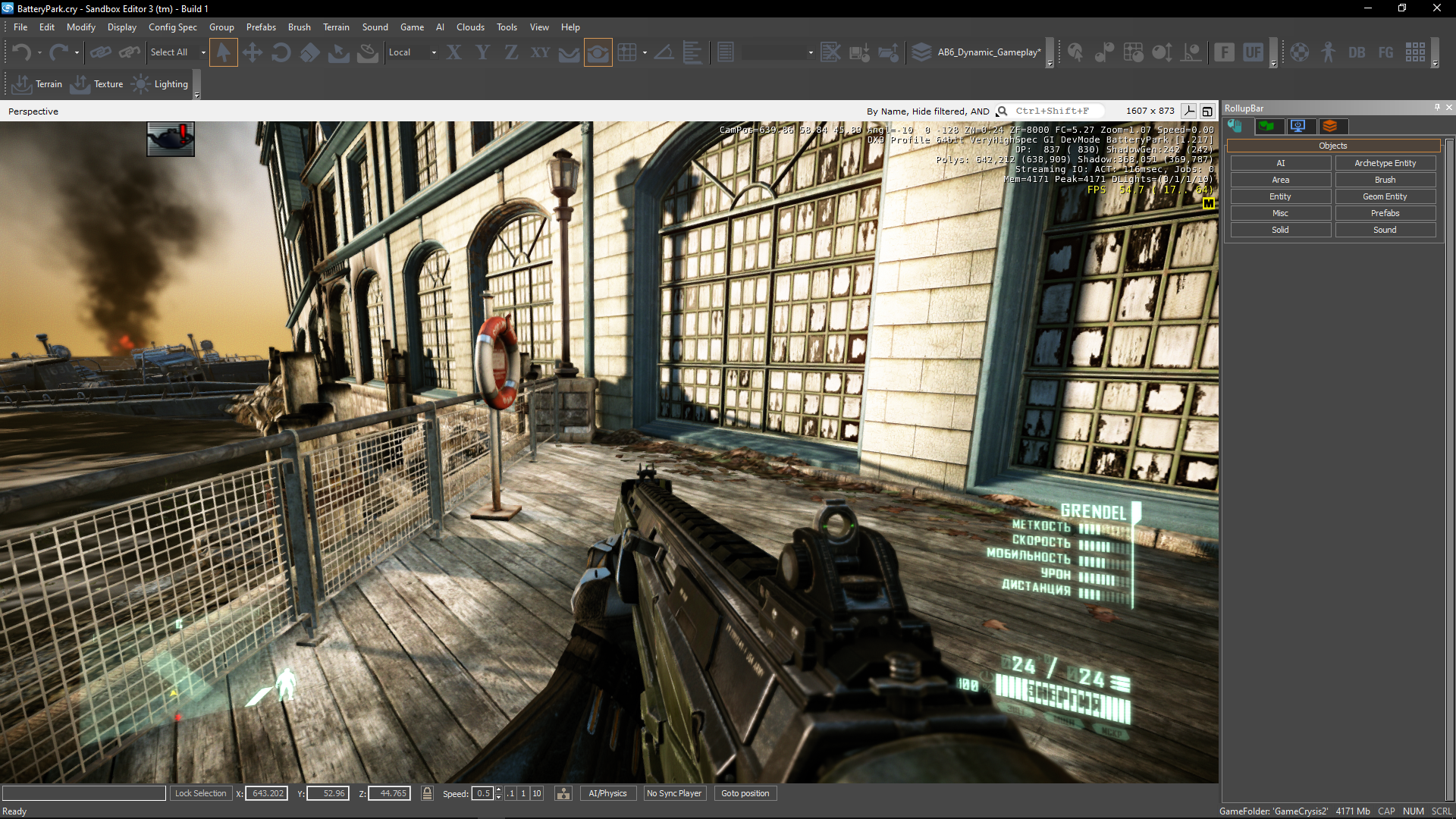Click the Archetype Entity button
The image size is (1456, 819).
tap(1385, 163)
